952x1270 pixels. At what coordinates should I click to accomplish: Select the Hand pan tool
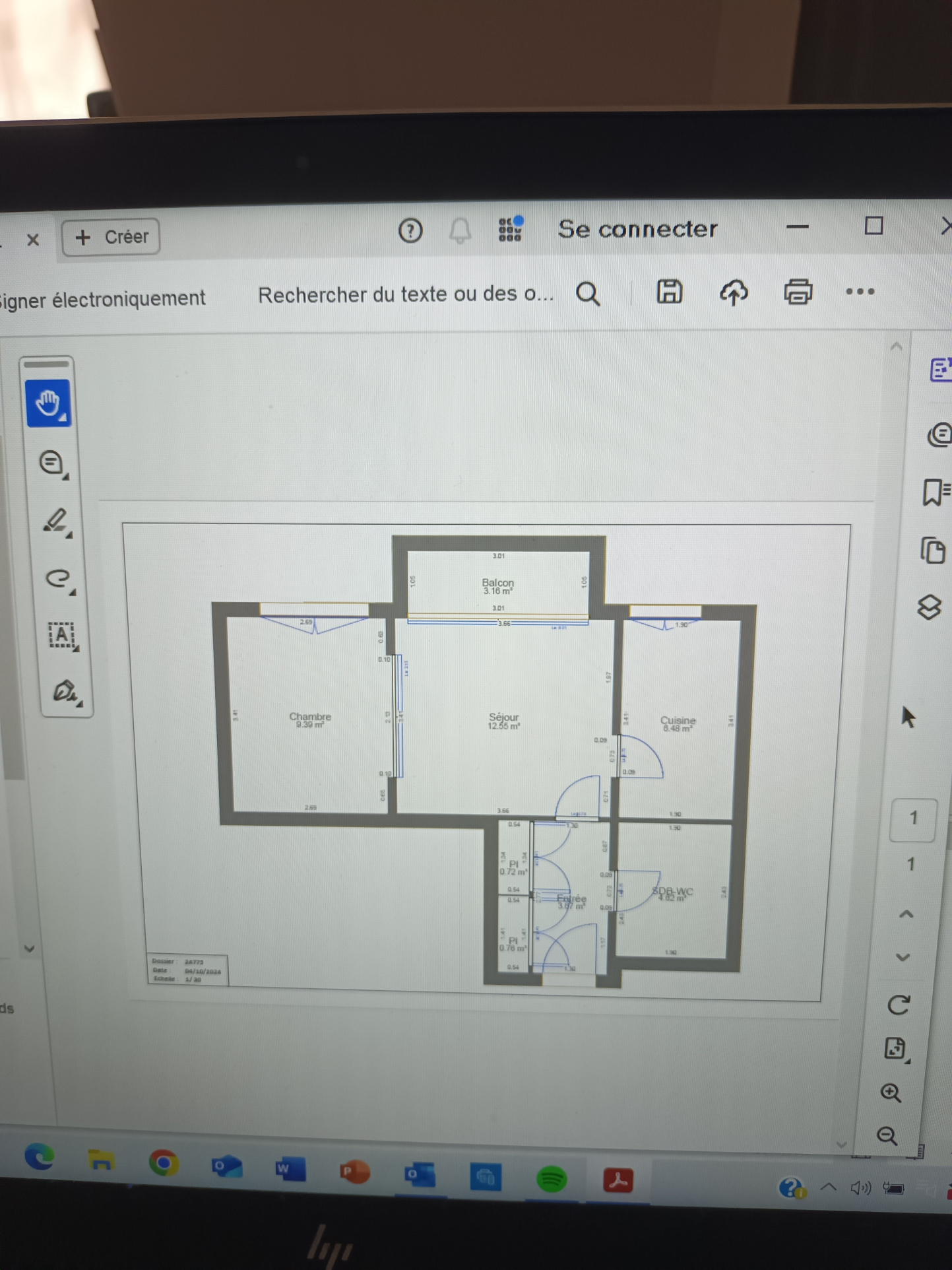point(49,403)
